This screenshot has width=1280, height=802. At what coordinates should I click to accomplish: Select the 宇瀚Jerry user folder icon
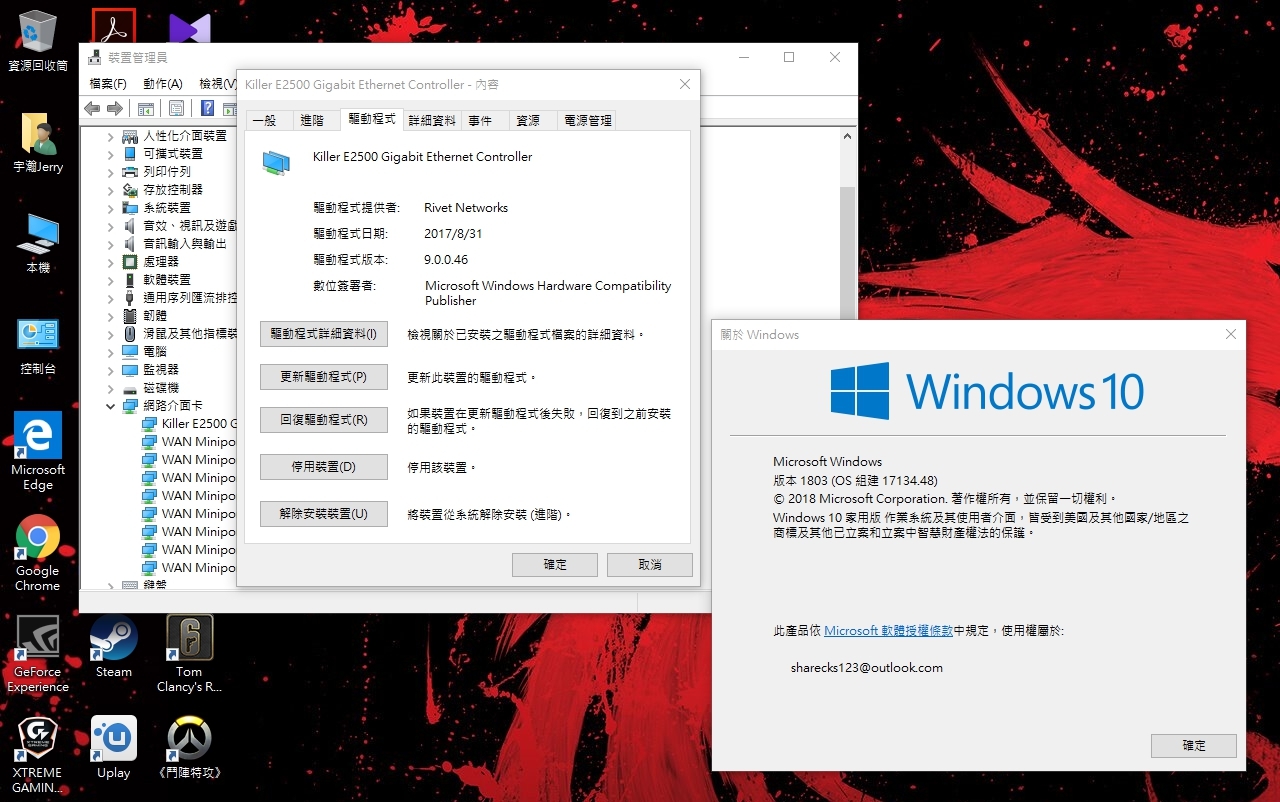(38, 143)
